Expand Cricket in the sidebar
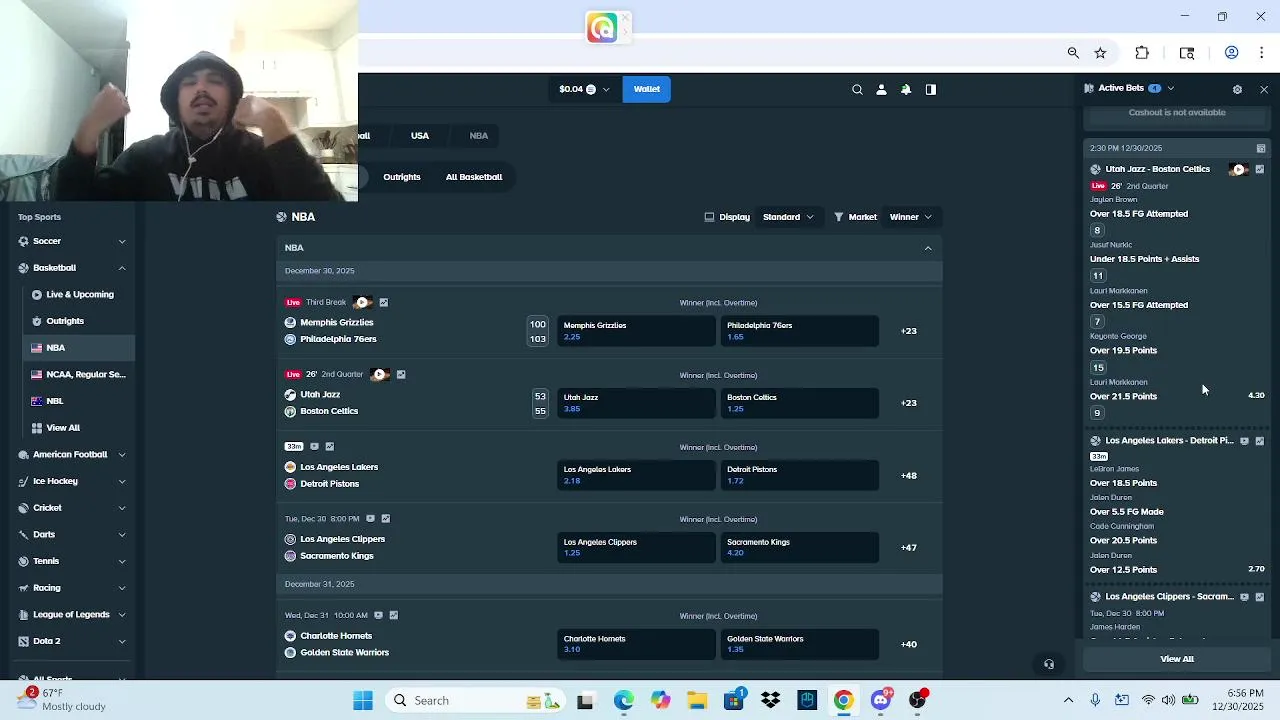Viewport: 1280px width, 720px height. tap(122, 508)
